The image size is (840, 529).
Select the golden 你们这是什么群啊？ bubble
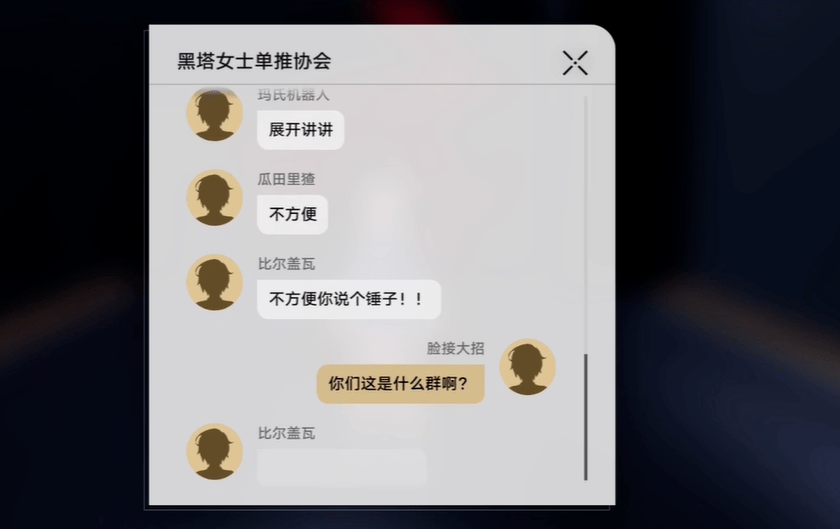(401, 384)
